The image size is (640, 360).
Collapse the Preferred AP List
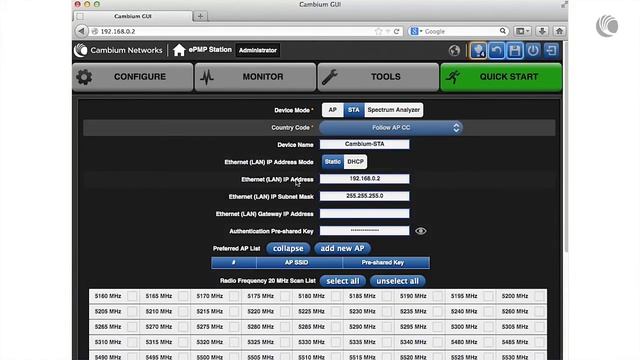pyautogui.click(x=288, y=248)
